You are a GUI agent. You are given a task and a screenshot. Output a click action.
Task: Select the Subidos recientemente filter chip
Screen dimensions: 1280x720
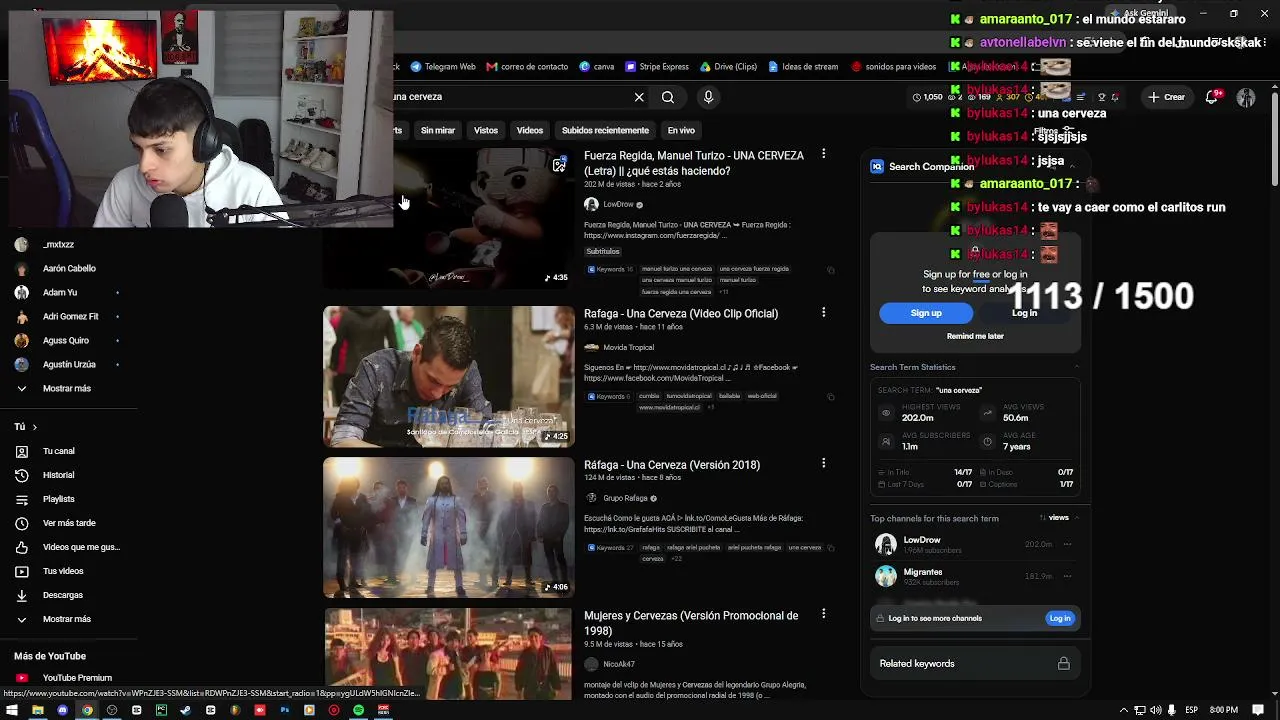605,130
